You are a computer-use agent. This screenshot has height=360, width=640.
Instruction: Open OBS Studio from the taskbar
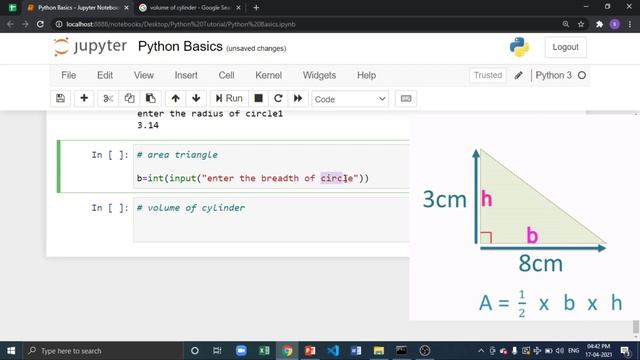(x=425, y=351)
